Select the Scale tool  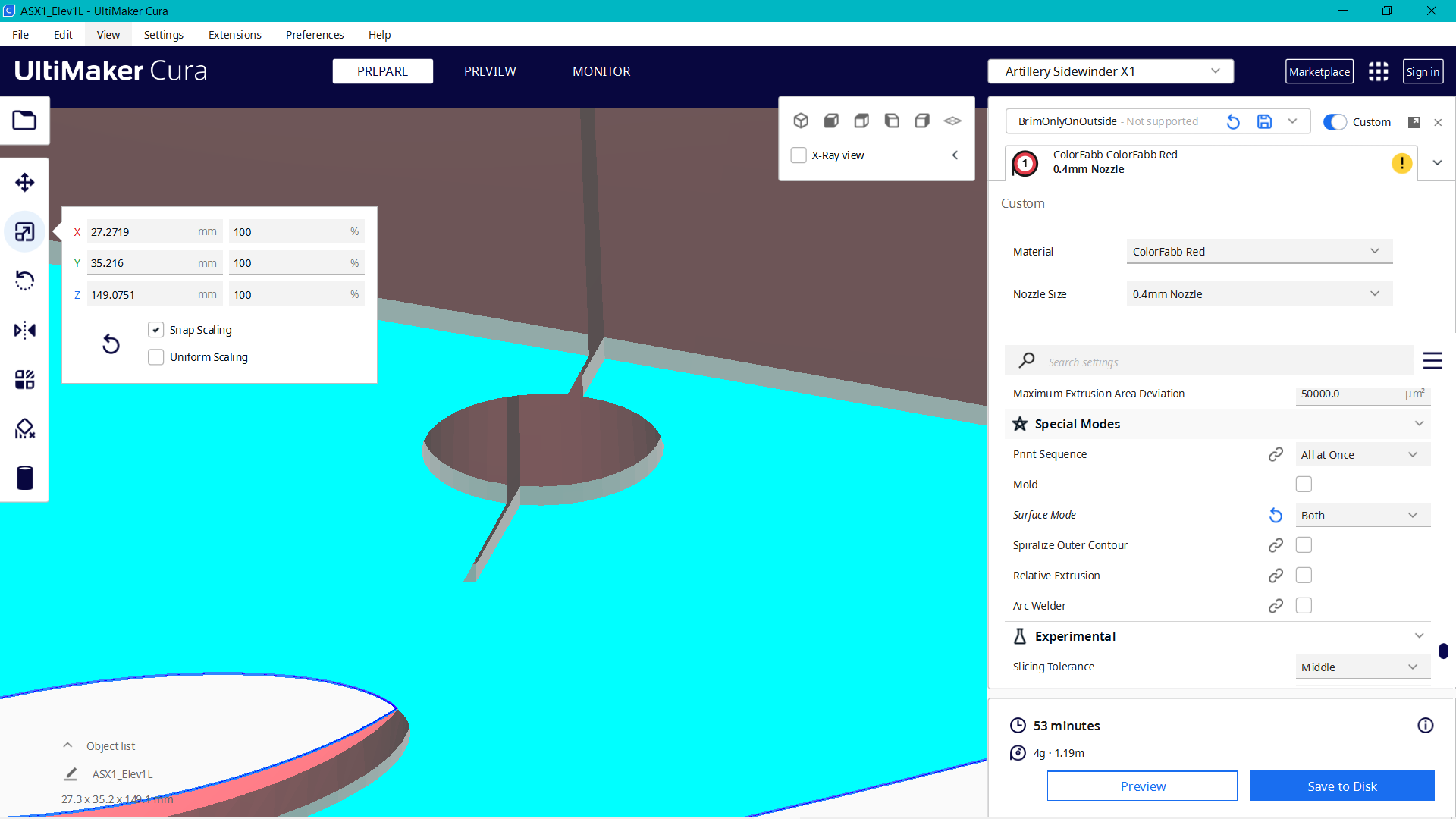[24, 231]
